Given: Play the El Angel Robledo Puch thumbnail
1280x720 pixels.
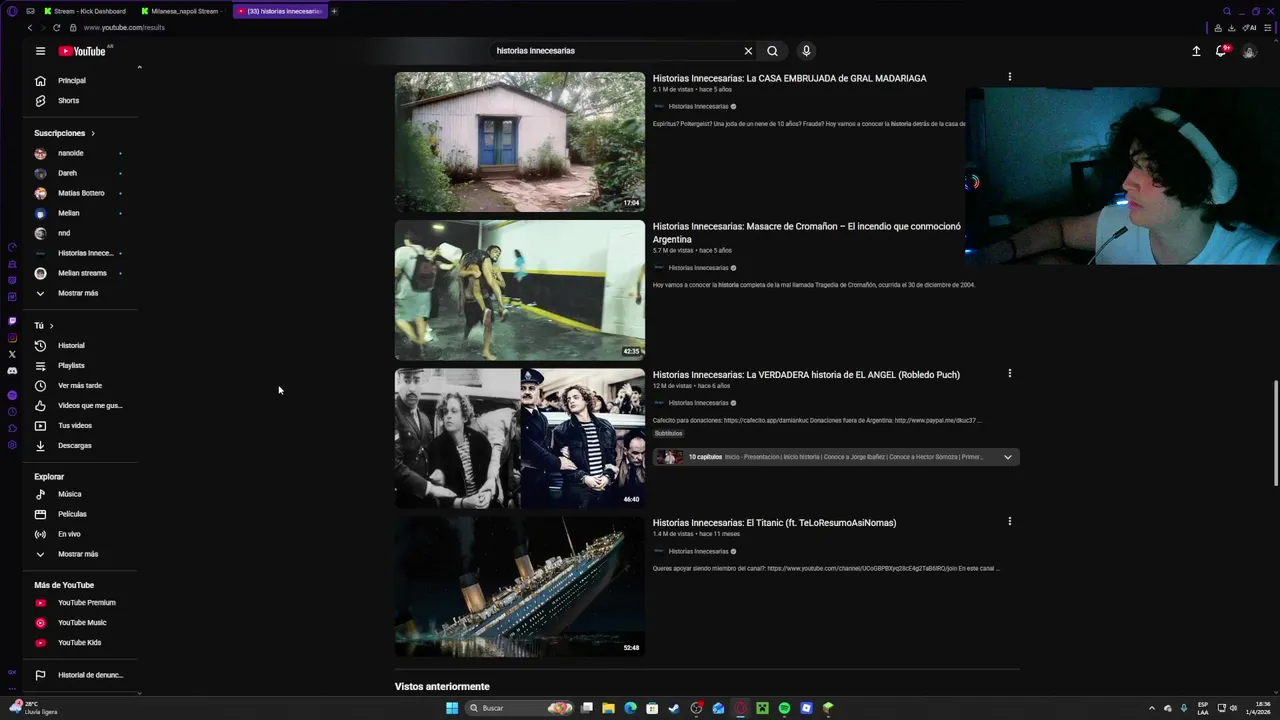Looking at the screenshot, I should tap(520, 438).
